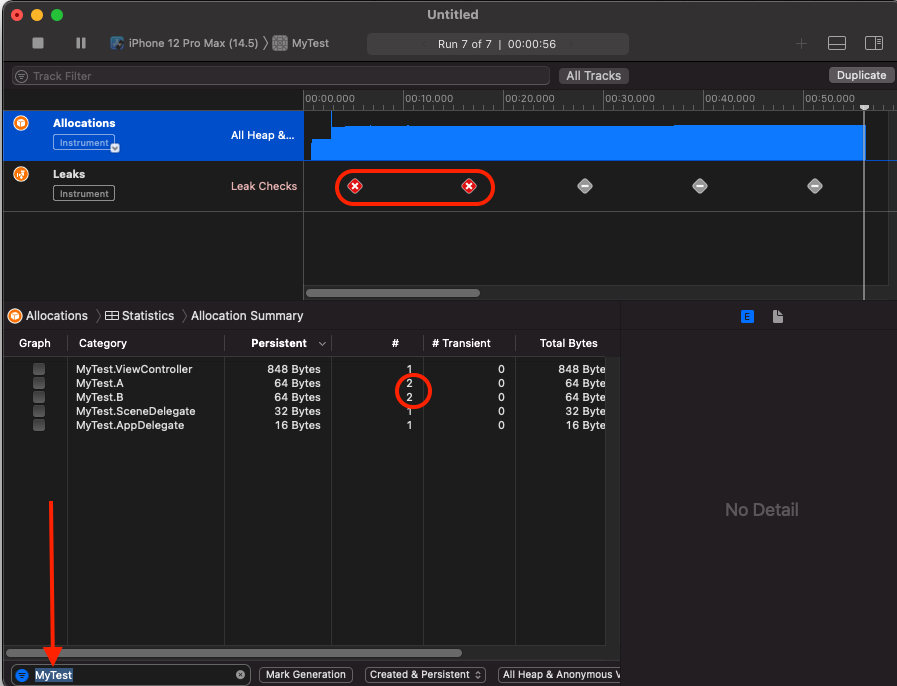Select the MyTest.AppDelegate row
Screen dimensions: 897x686
tap(305, 425)
